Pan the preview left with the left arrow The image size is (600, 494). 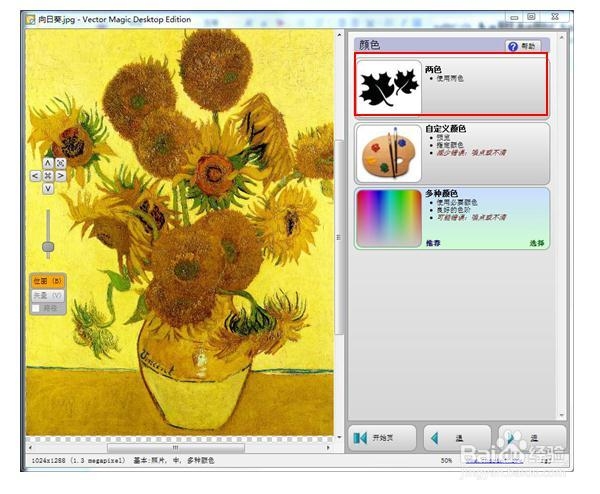pyautogui.click(x=35, y=176)
